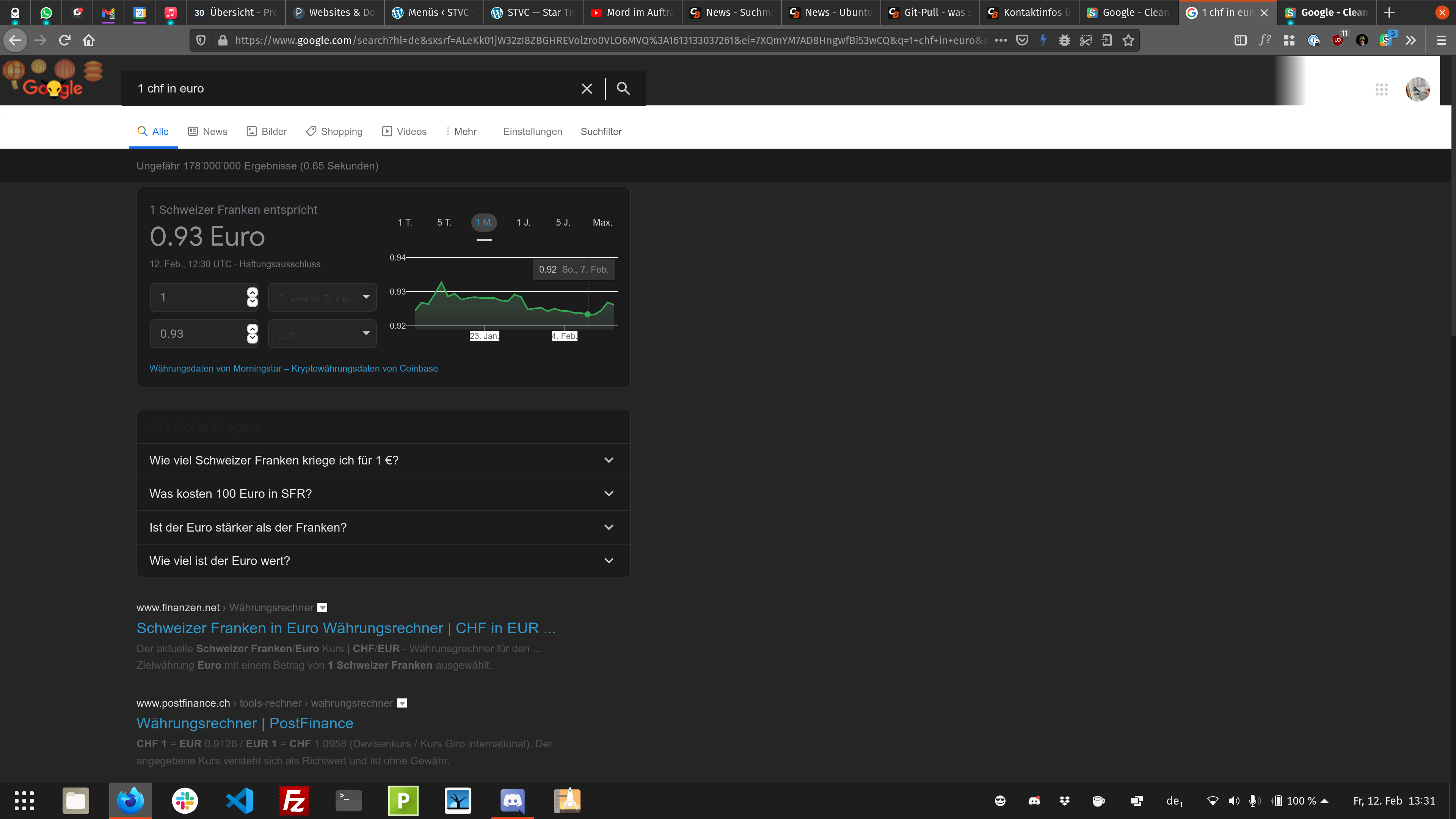Bookmark page with star icon
1456x819 pixels.
pyautogui.click(x=1128, y=40)
